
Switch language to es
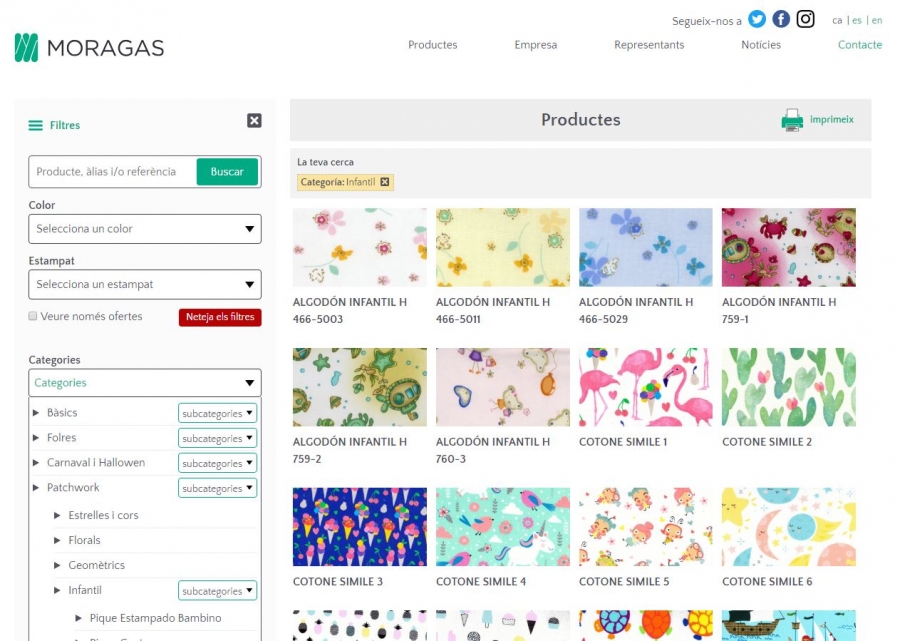coord(857,21)
